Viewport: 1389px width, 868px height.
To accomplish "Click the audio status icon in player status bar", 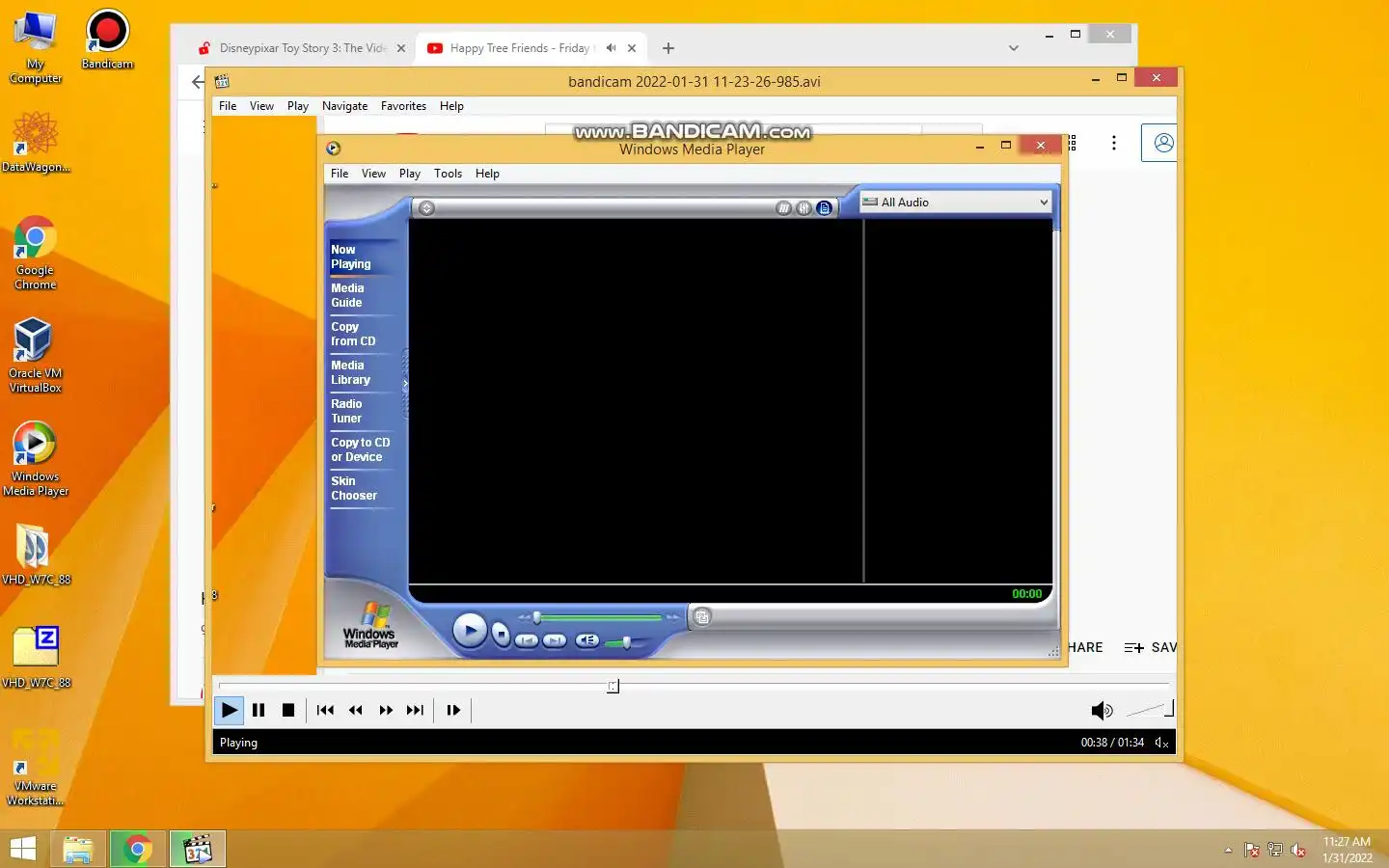I will click(1161, 743).
